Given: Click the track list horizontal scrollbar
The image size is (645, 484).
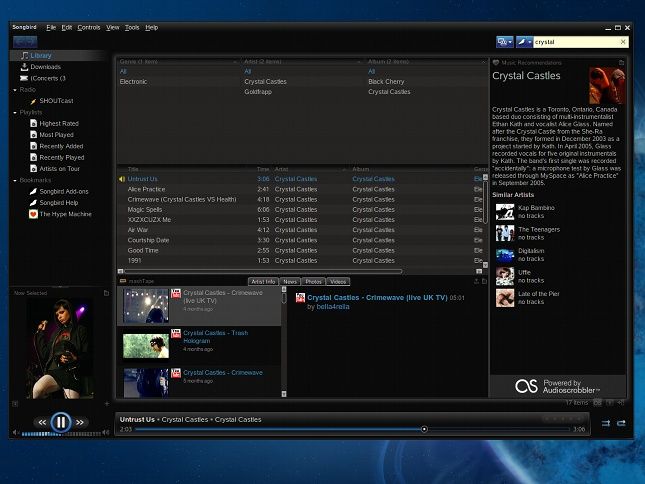Looking at the screenshot, I should tap(263, 271).
